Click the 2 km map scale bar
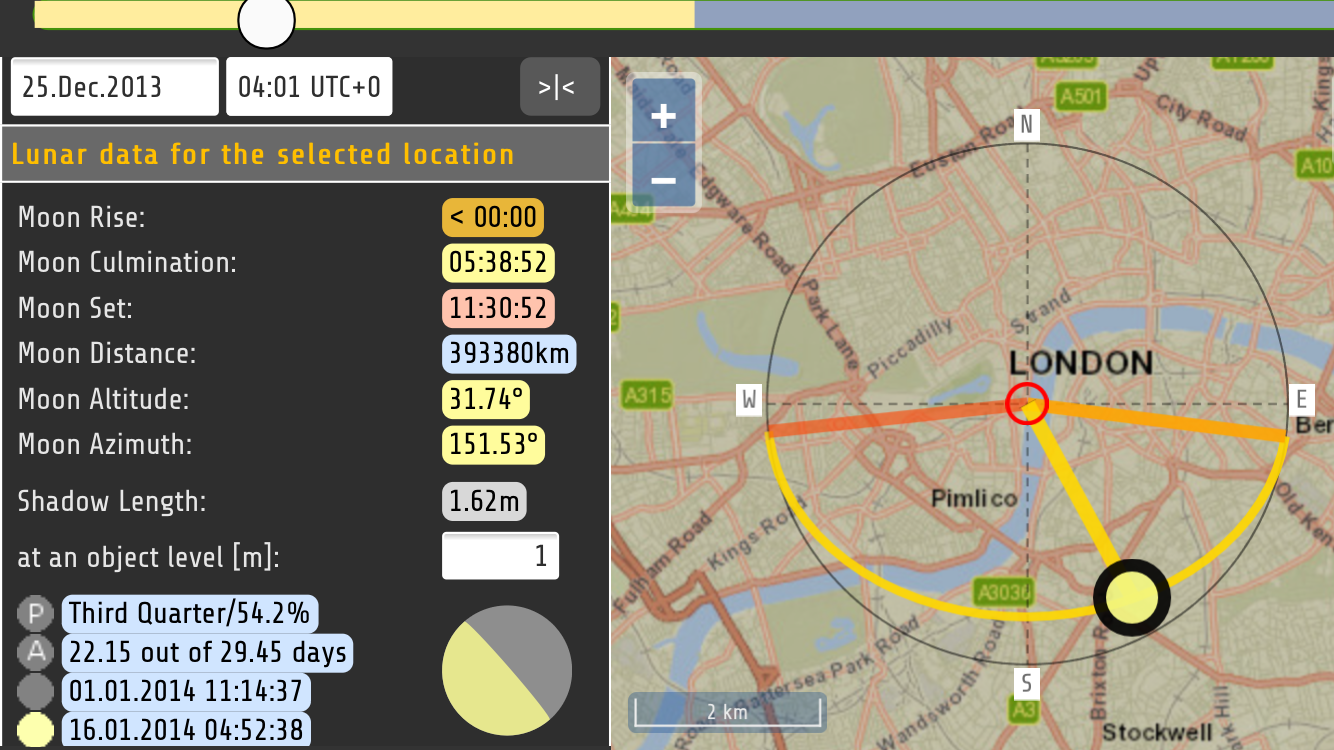 (x=727, y=712)
